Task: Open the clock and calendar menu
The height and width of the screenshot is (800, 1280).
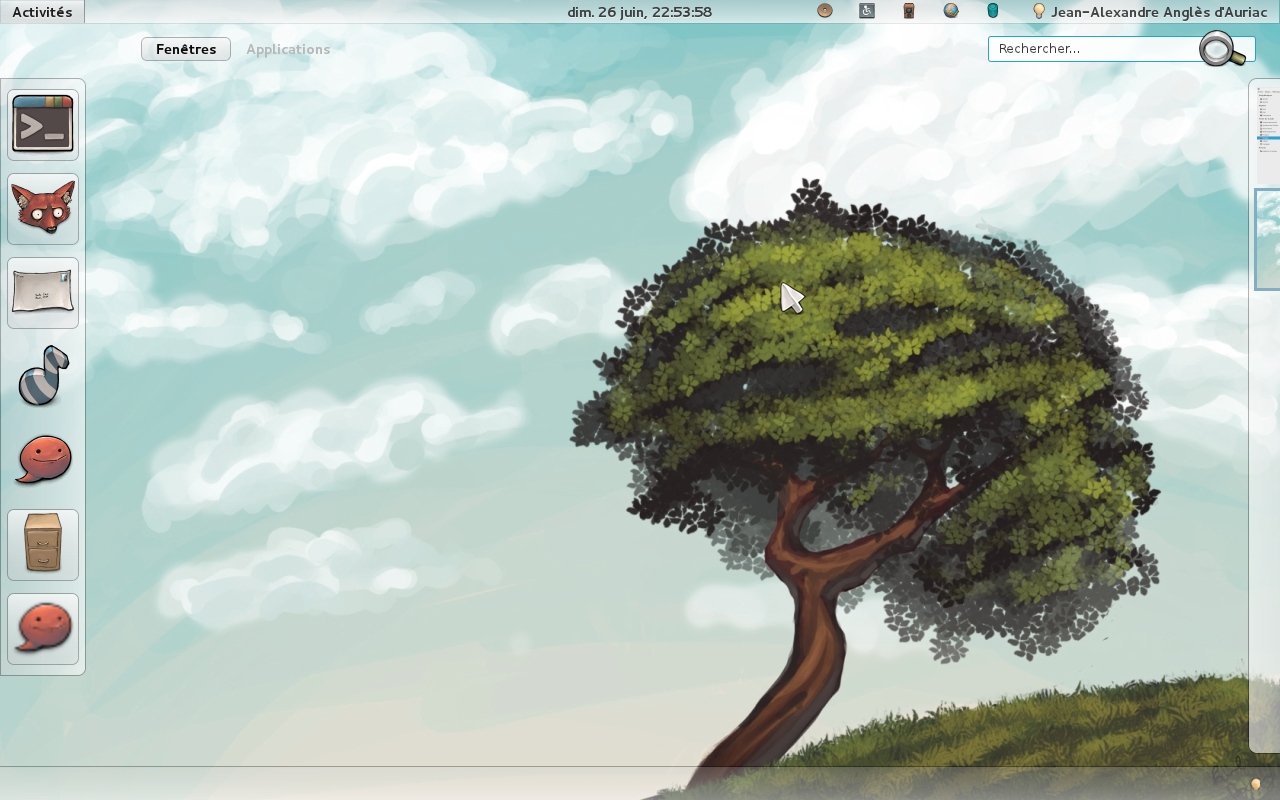Action: point(640,12)
